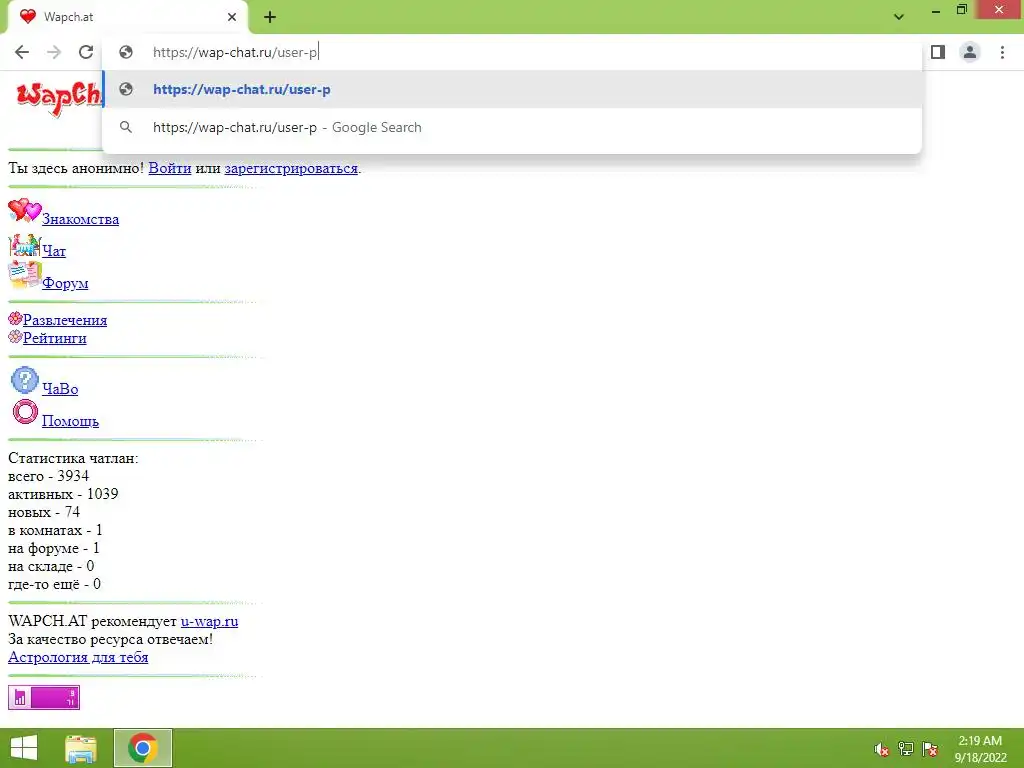Click the network tray icon
This screenshot has width=1024, height=768.
click(x=906, y=749)
